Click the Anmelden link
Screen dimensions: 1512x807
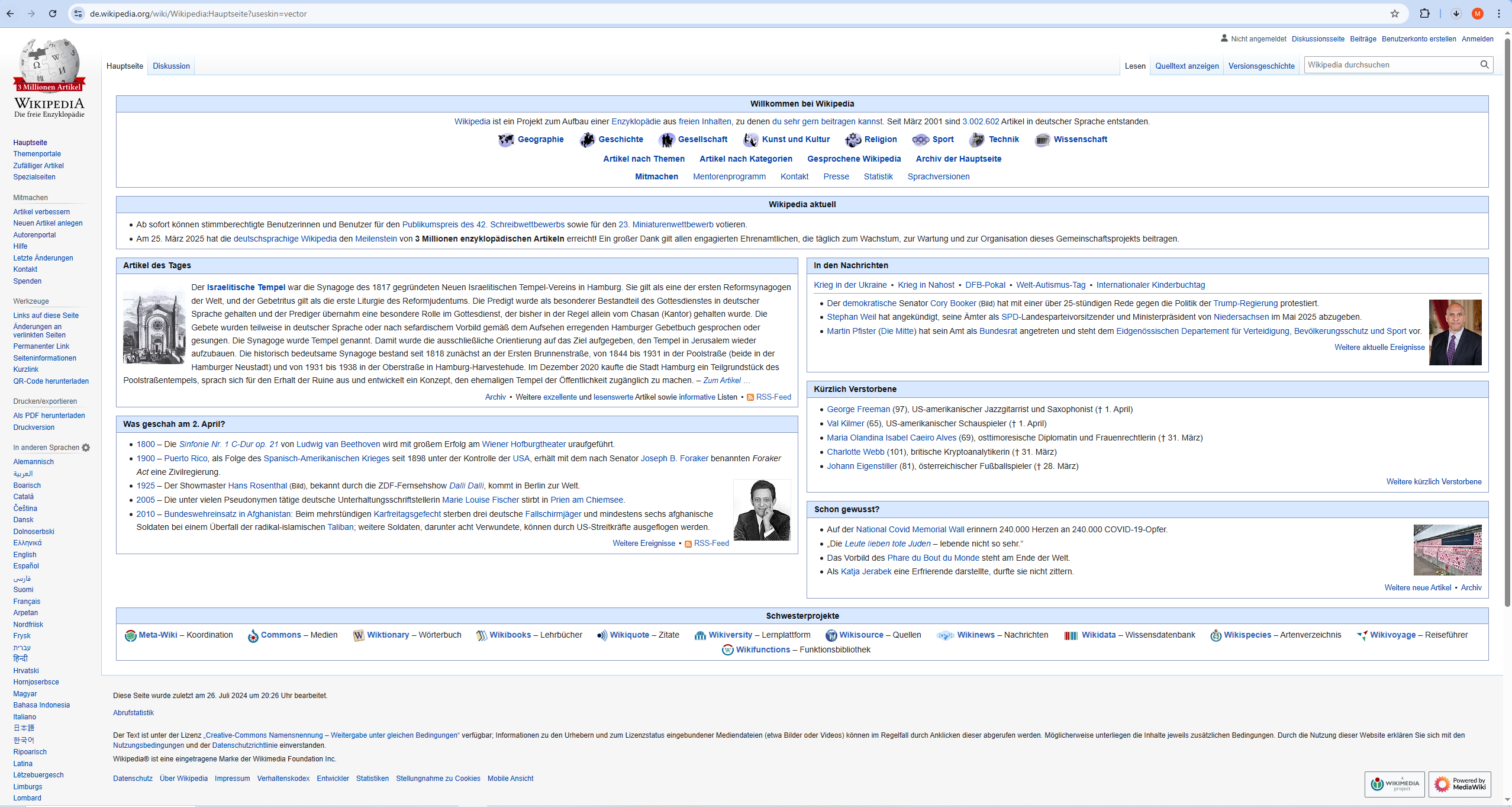[x=1477, y=39]
